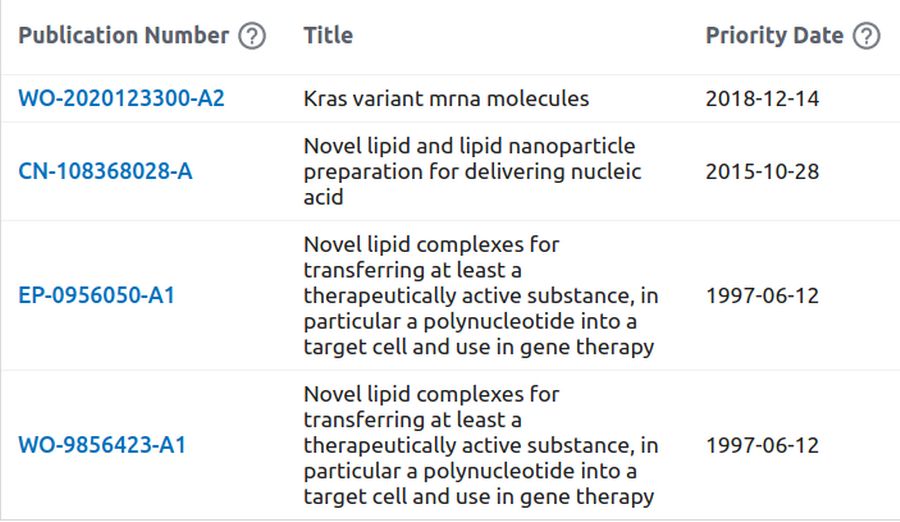This screenshot has width=900, height=522.
Task: Click the word 'acid' in CN patent title
Action: point(323,197)
